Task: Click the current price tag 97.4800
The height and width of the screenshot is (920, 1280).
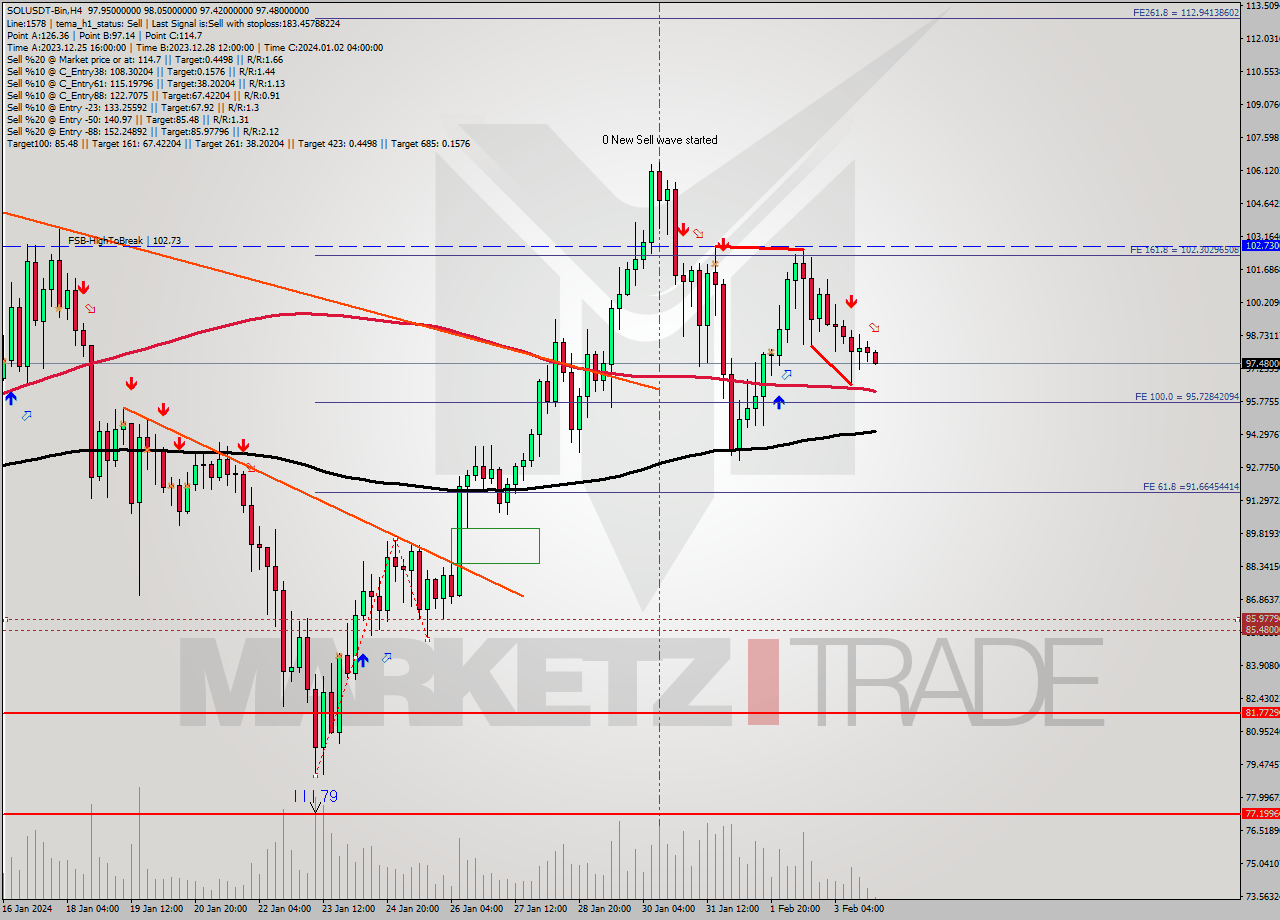Action: click(x=1260, y=363)
